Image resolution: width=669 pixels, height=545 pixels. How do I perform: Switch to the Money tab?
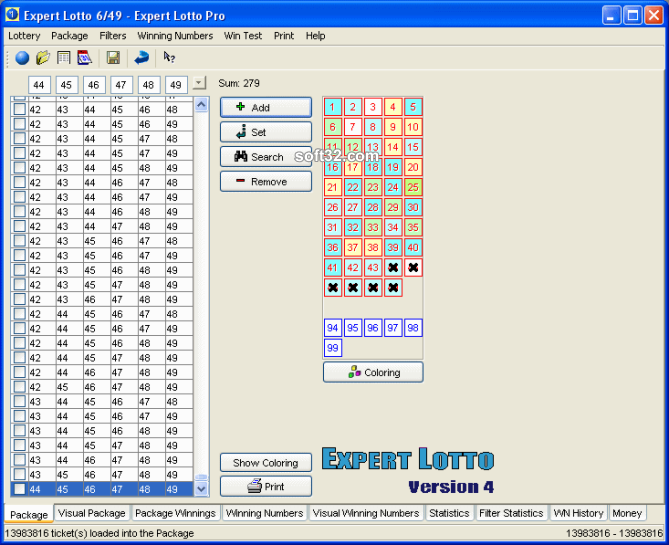tap(627, 513)
